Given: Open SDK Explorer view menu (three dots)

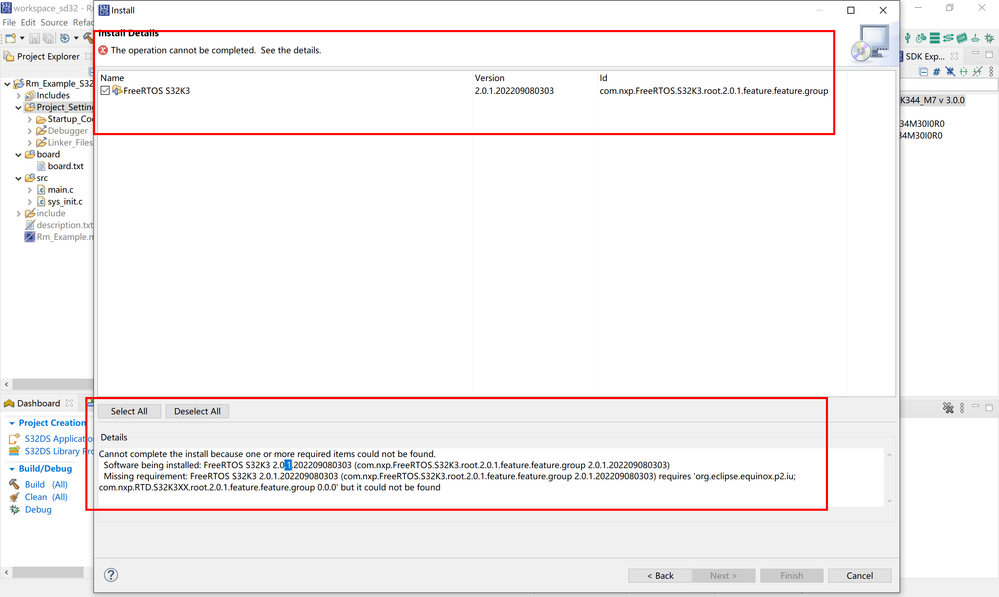Looking at the screenshot, I should coord(991,71).
